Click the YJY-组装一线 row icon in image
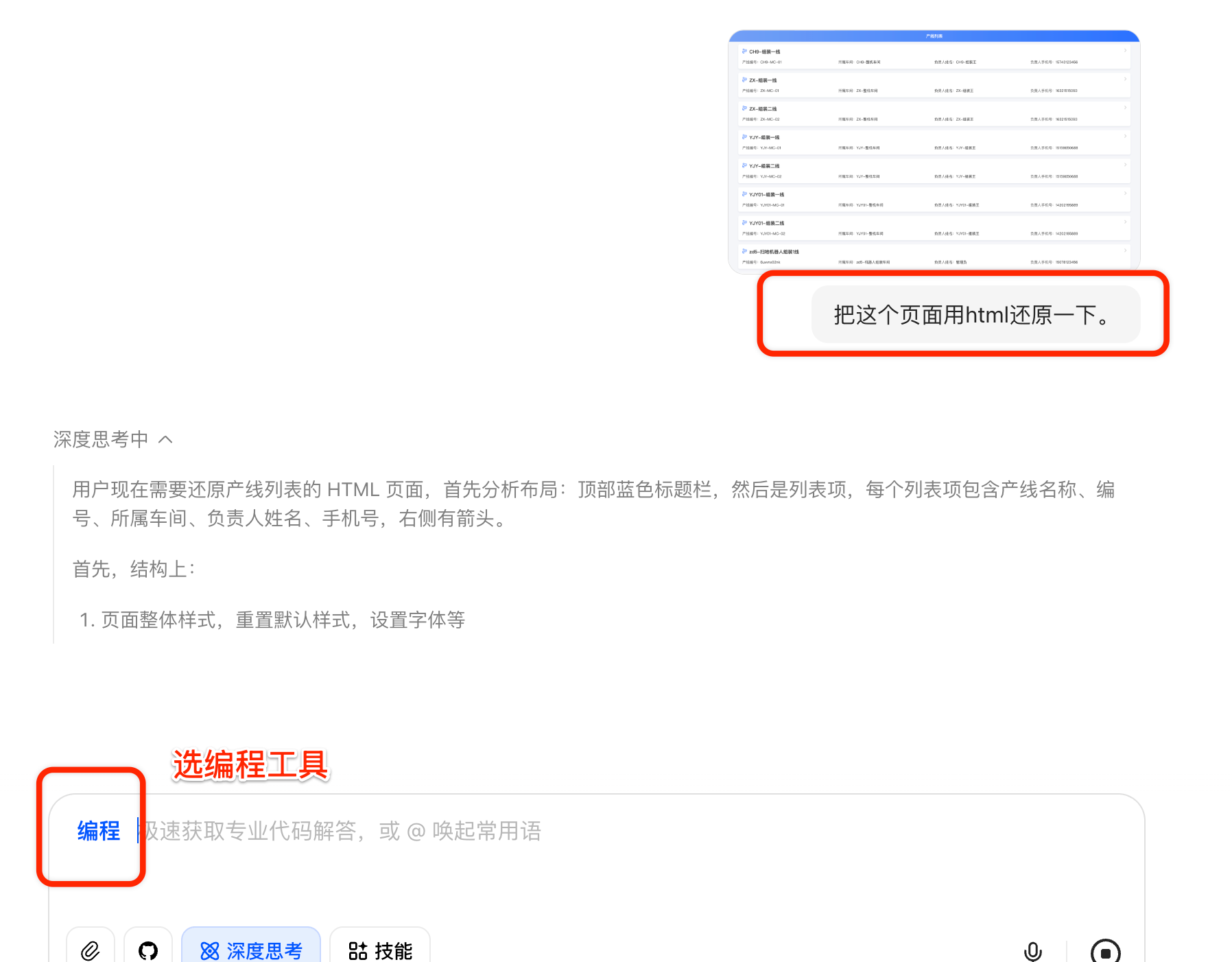Screen dimensions: 1232x962 (x=744, y=137)
